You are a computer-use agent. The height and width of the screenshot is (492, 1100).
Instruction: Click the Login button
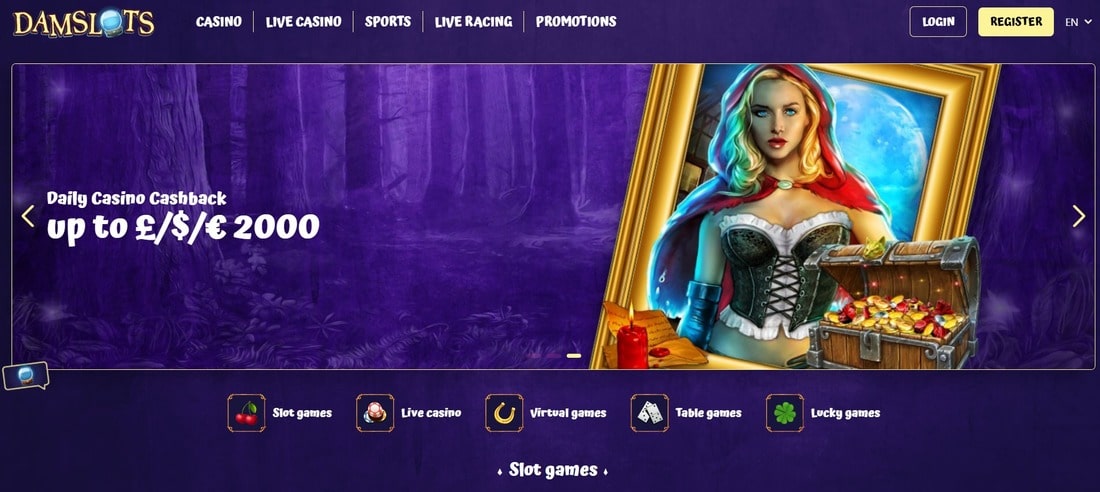click(x=938, y=22)
